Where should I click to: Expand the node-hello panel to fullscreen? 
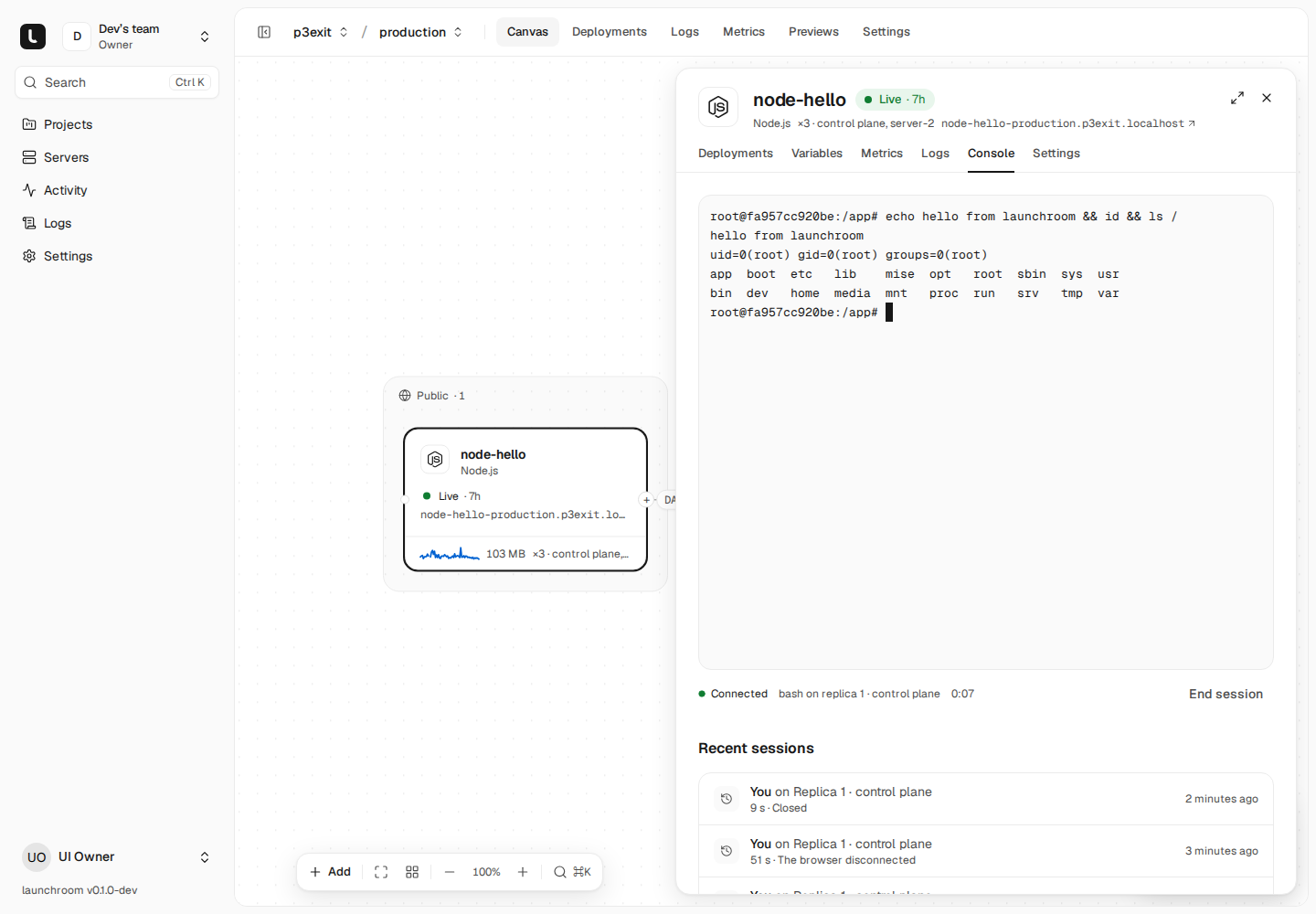click(1237, 98)
